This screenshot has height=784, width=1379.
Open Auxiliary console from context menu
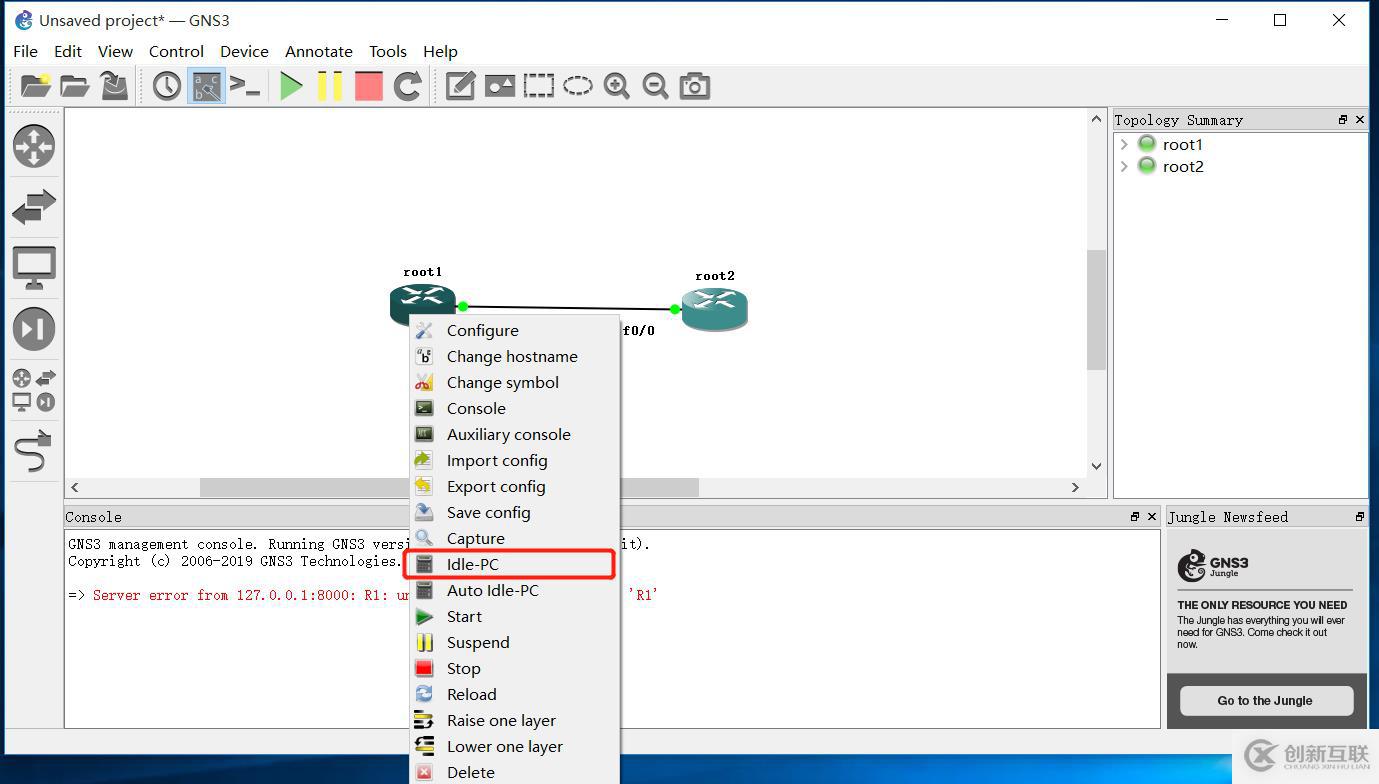tap(515, 434)
